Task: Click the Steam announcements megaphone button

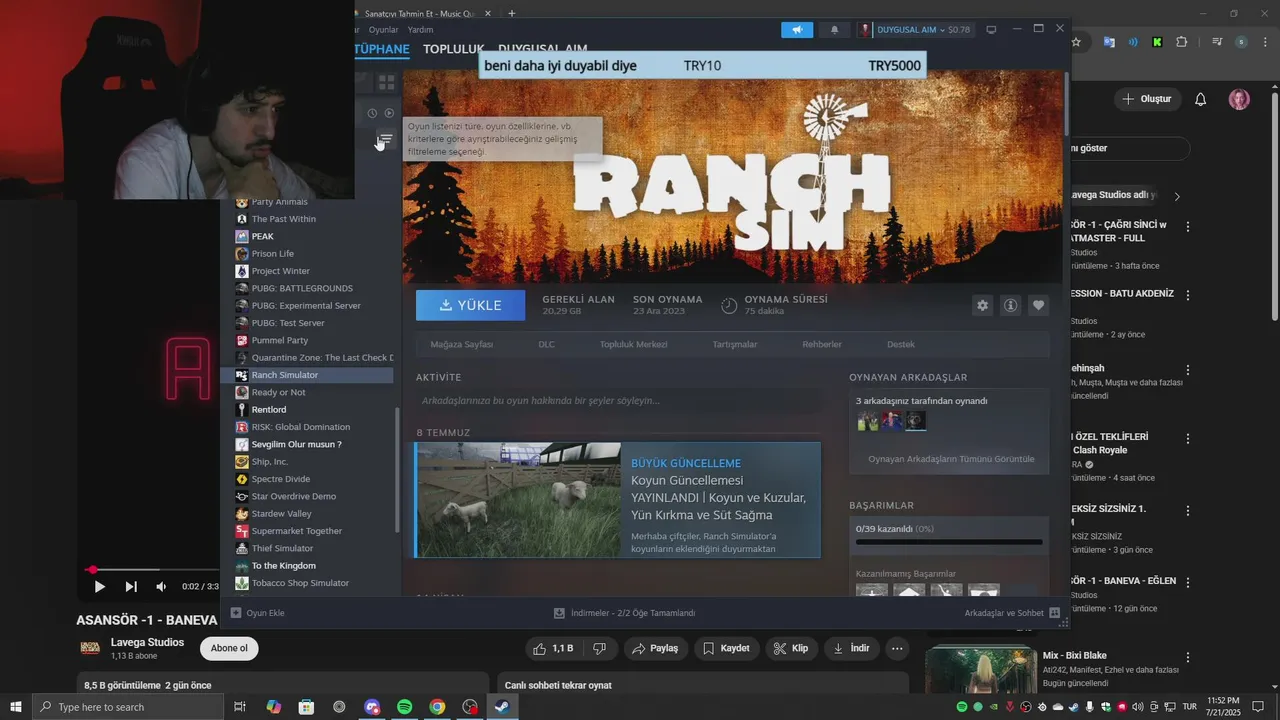Action: click(x=797, y=30)
